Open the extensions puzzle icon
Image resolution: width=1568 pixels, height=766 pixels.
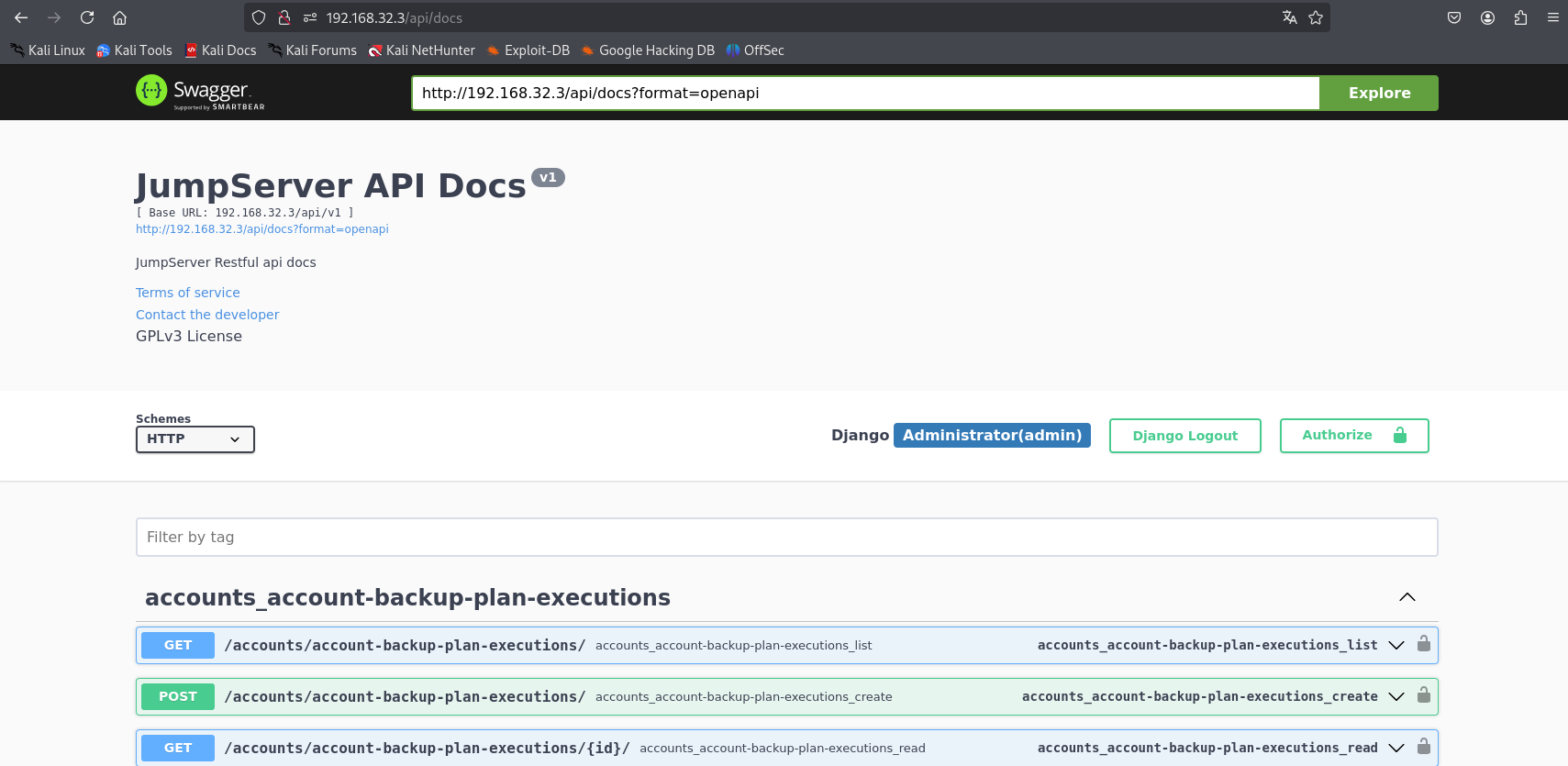(1520, 17)
